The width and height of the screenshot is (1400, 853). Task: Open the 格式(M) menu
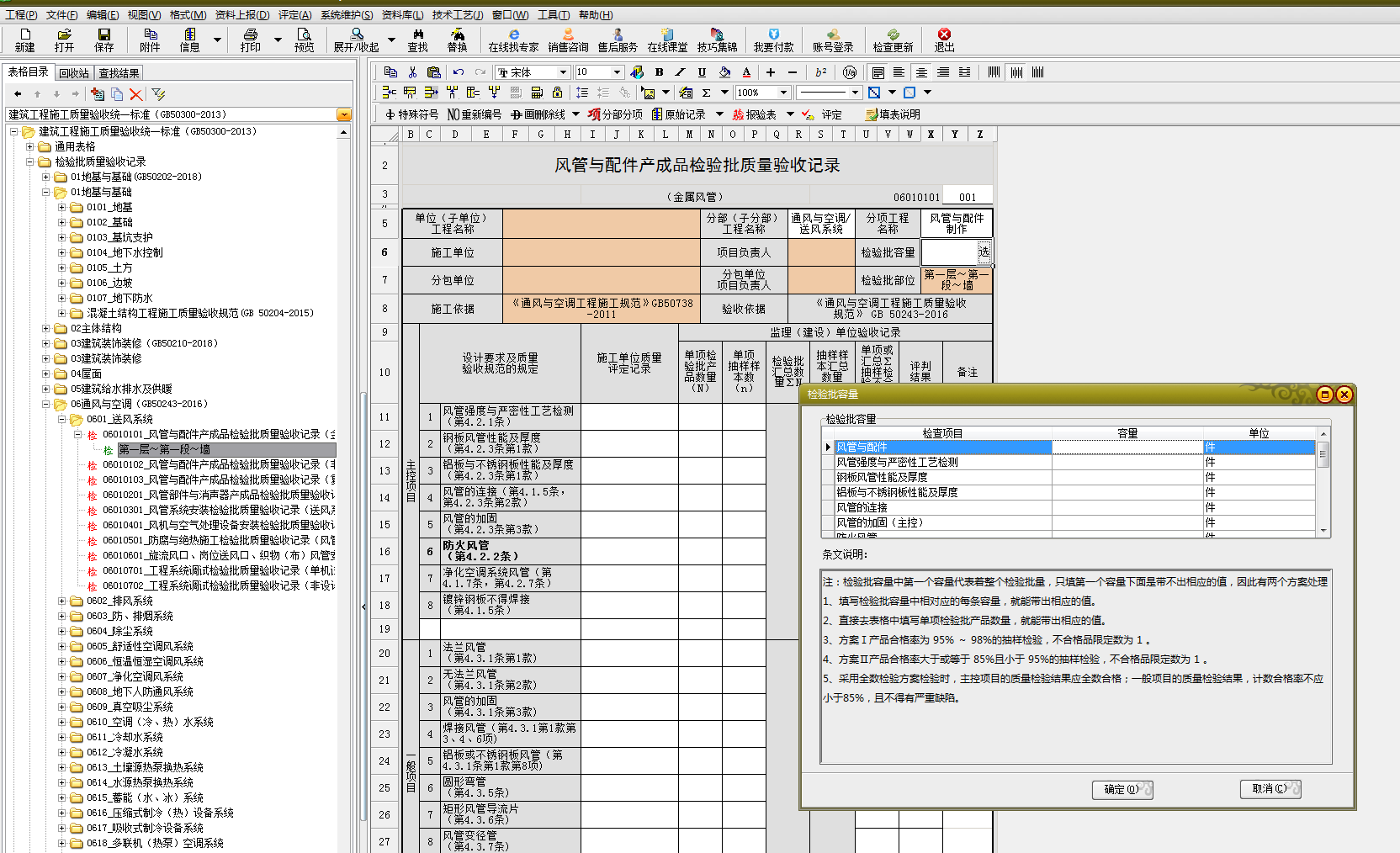click(188, 15)
